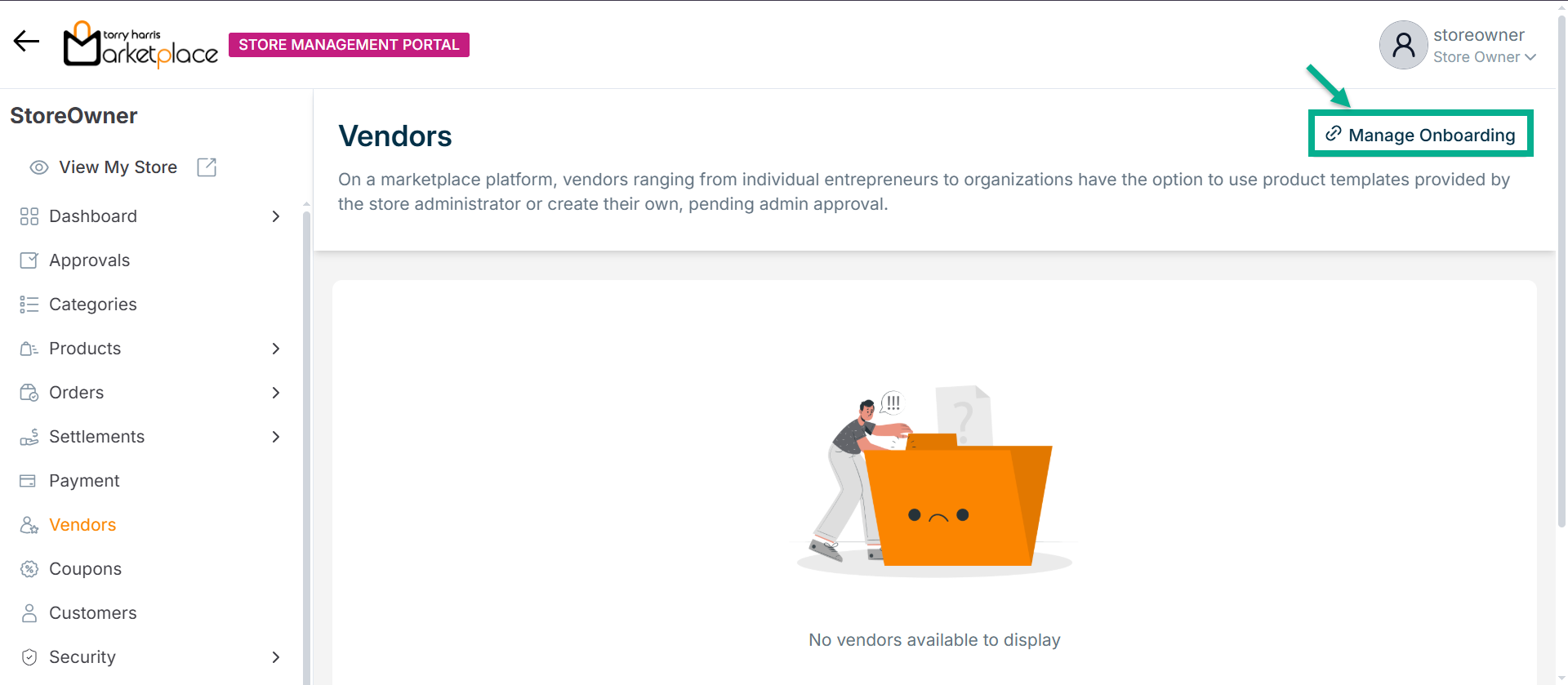Screen dimensions: 1568x685
Task: Click the Payment card icon
Action: (x=29, y=481)
